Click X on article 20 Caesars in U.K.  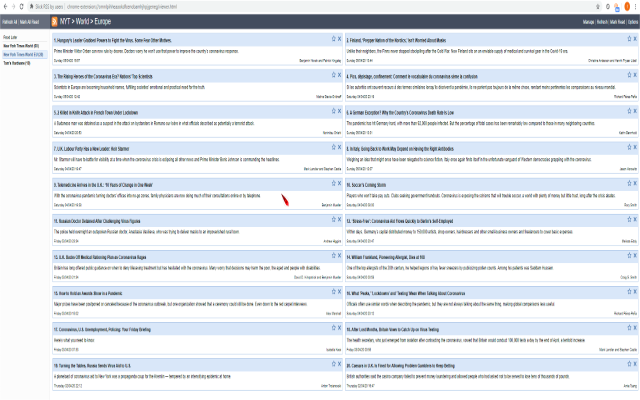[x=635, y=364]
